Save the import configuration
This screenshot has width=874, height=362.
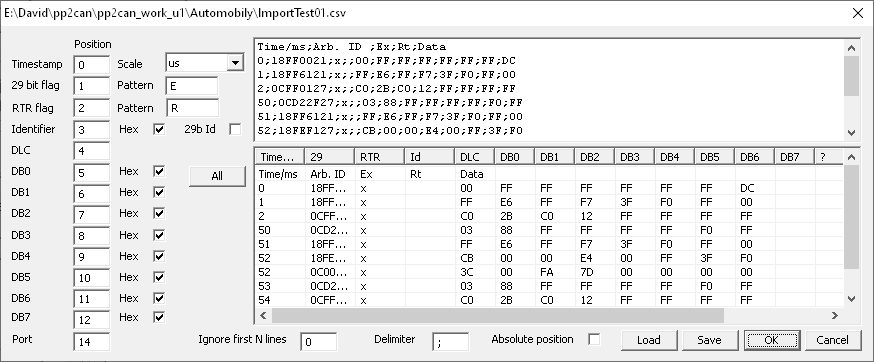pos(710,340)
